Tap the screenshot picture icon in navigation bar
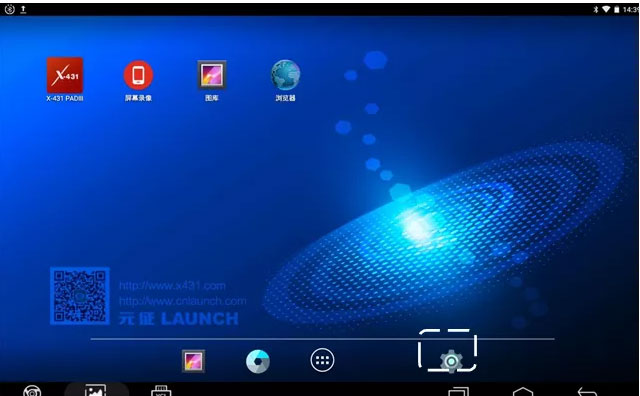This screenshot has width=640, height=396. coord(96,390)
